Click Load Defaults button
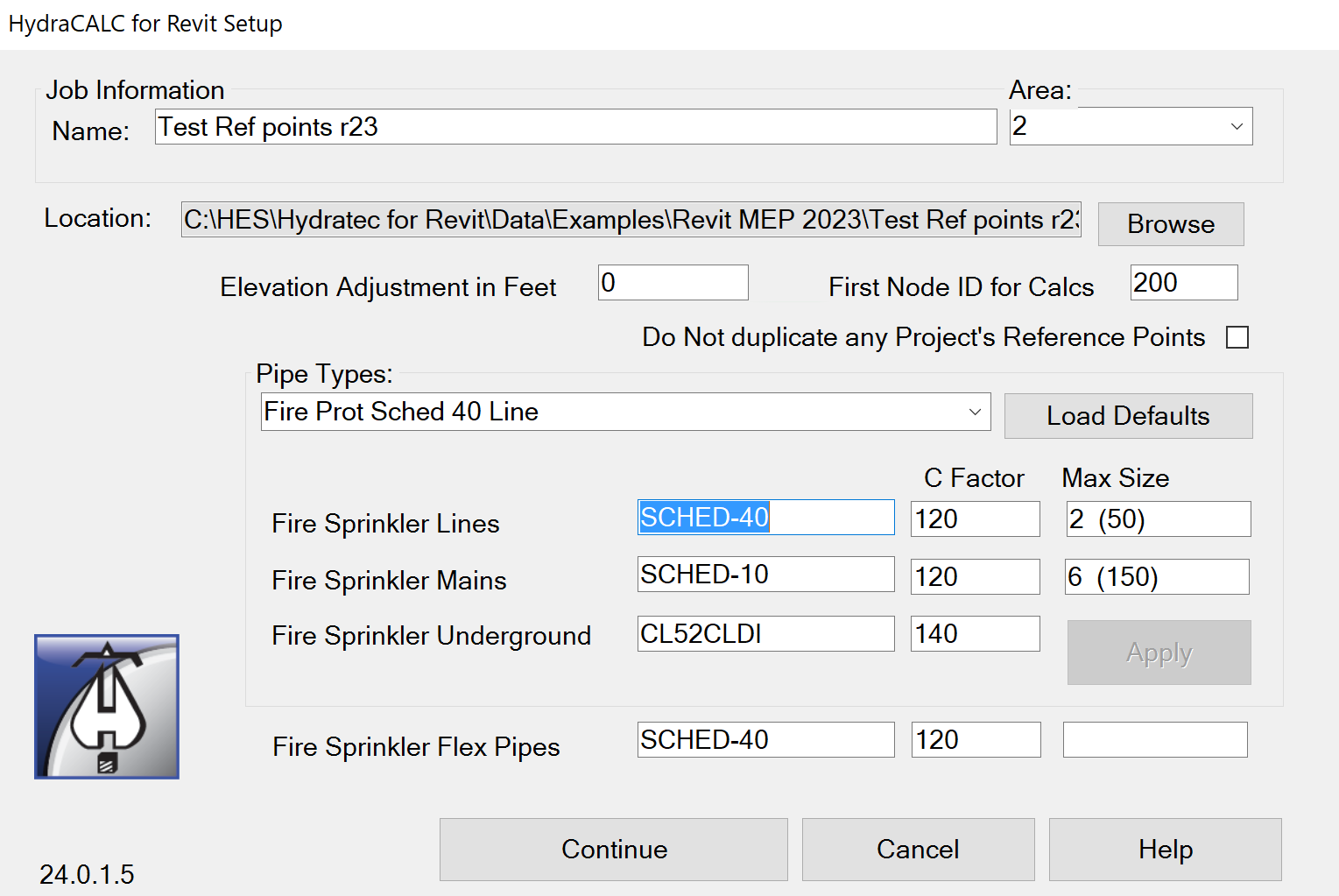1339x896 pixels. click(1128, 416)
